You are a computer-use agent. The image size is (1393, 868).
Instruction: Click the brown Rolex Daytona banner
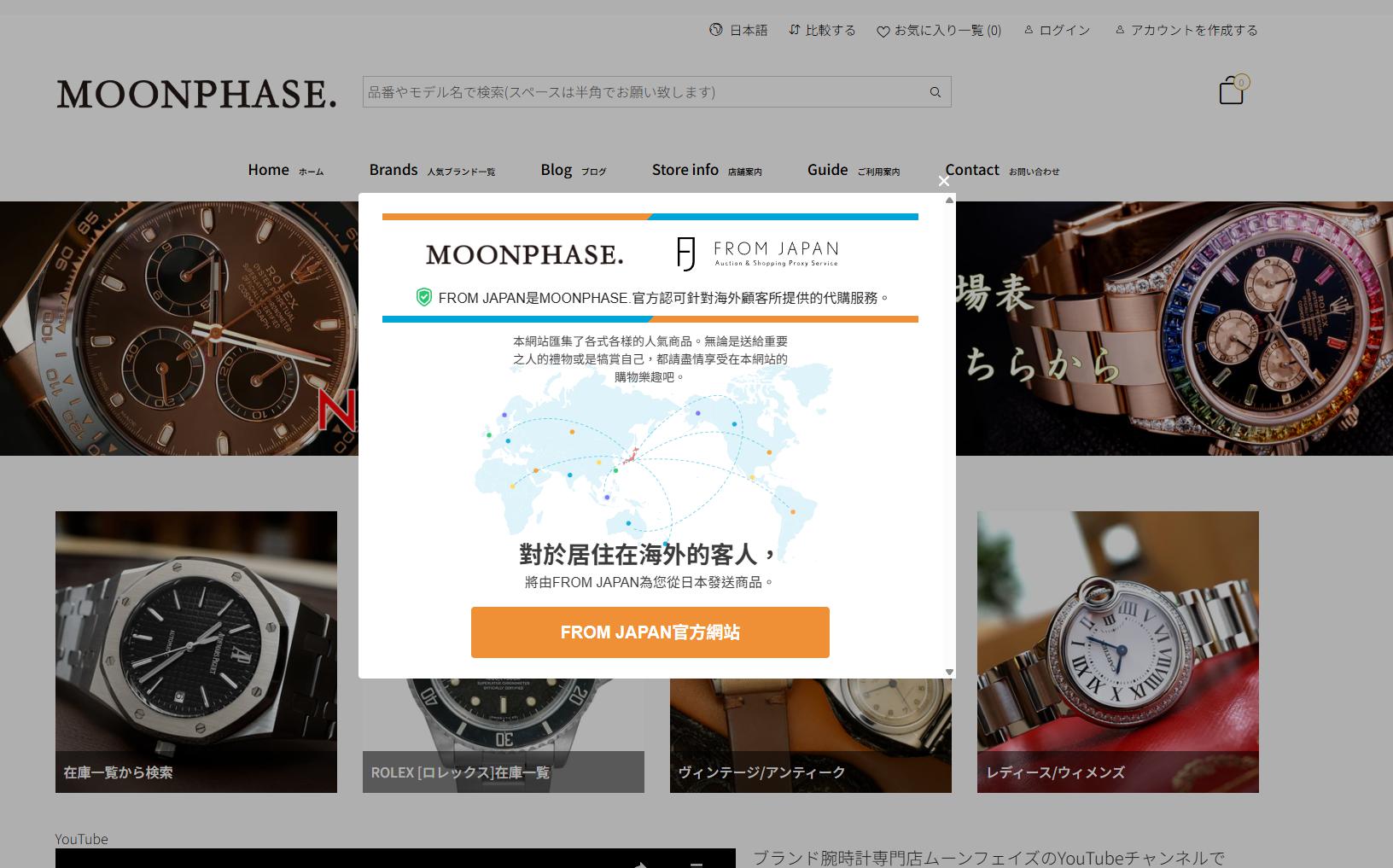click(x=179, y=329)
